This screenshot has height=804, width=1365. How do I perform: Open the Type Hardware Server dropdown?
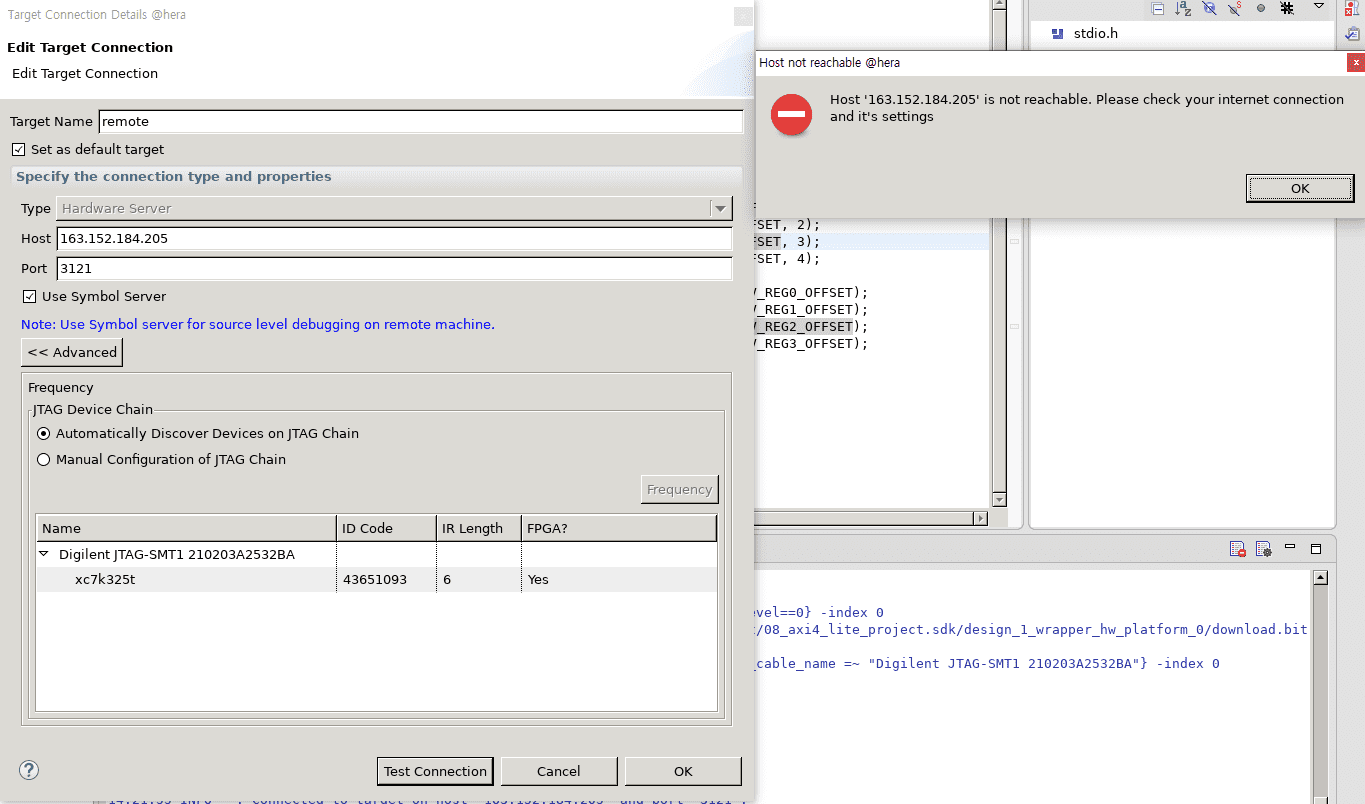720,208
